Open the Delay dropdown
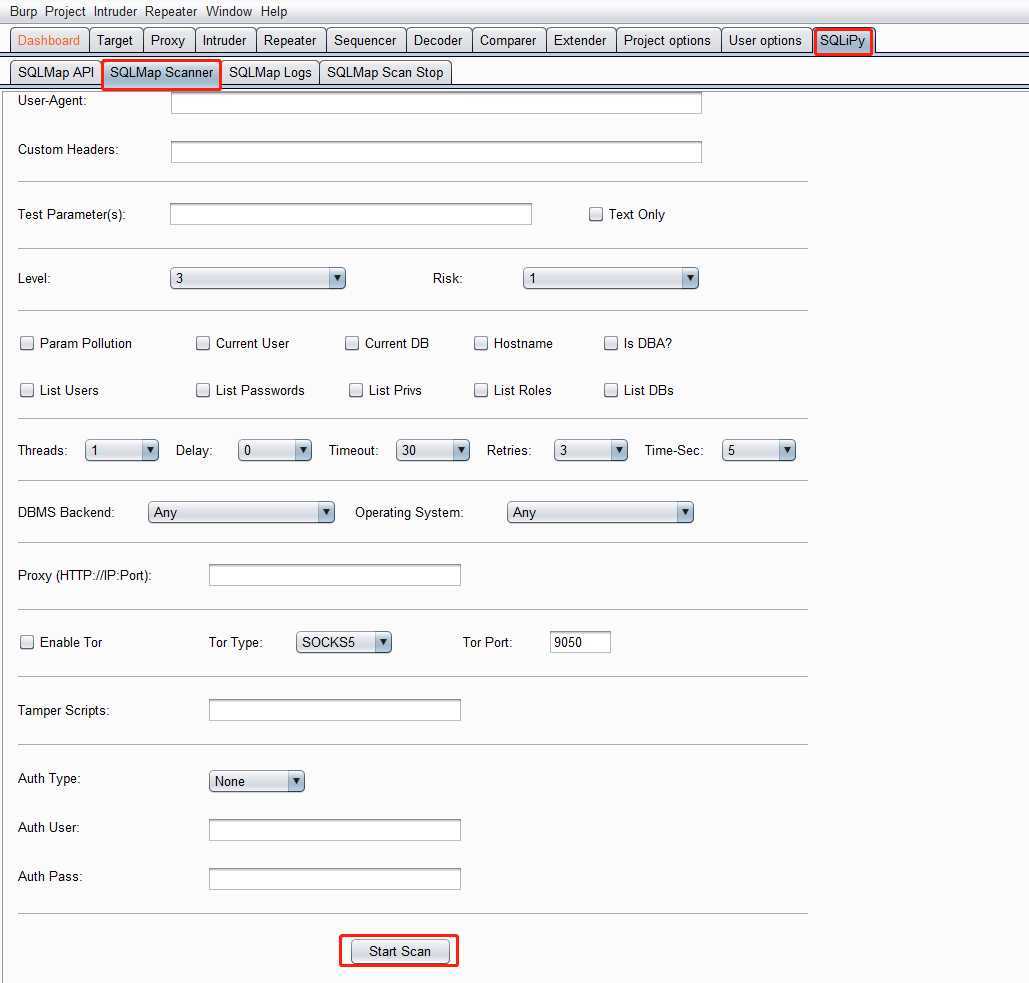The height and width of the screenshot is (983, 1029). click(x=275, y=450)
